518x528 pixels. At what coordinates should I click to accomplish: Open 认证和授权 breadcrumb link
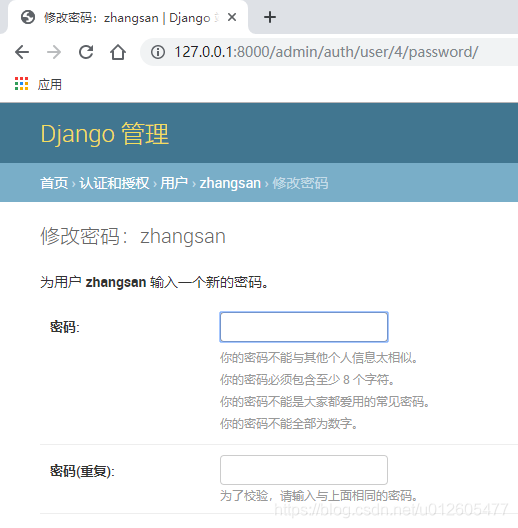tap(114, 183)
